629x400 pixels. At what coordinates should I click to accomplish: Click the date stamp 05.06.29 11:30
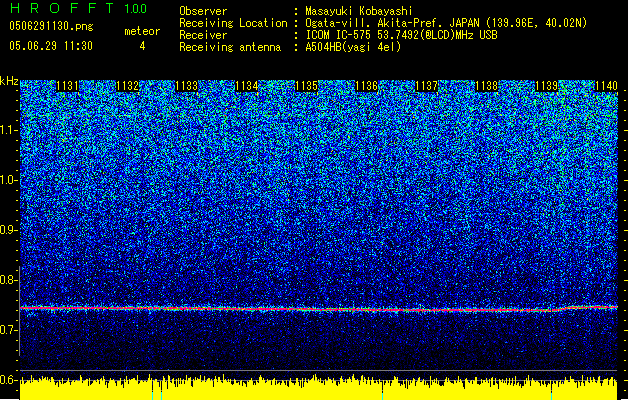coord(51,46)
